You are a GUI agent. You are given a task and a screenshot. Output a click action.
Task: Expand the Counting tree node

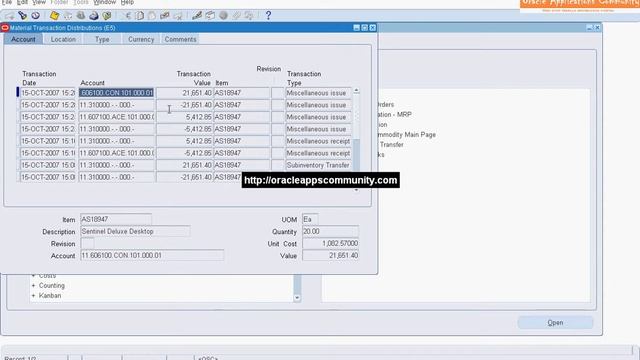click(x=33, y=286)
